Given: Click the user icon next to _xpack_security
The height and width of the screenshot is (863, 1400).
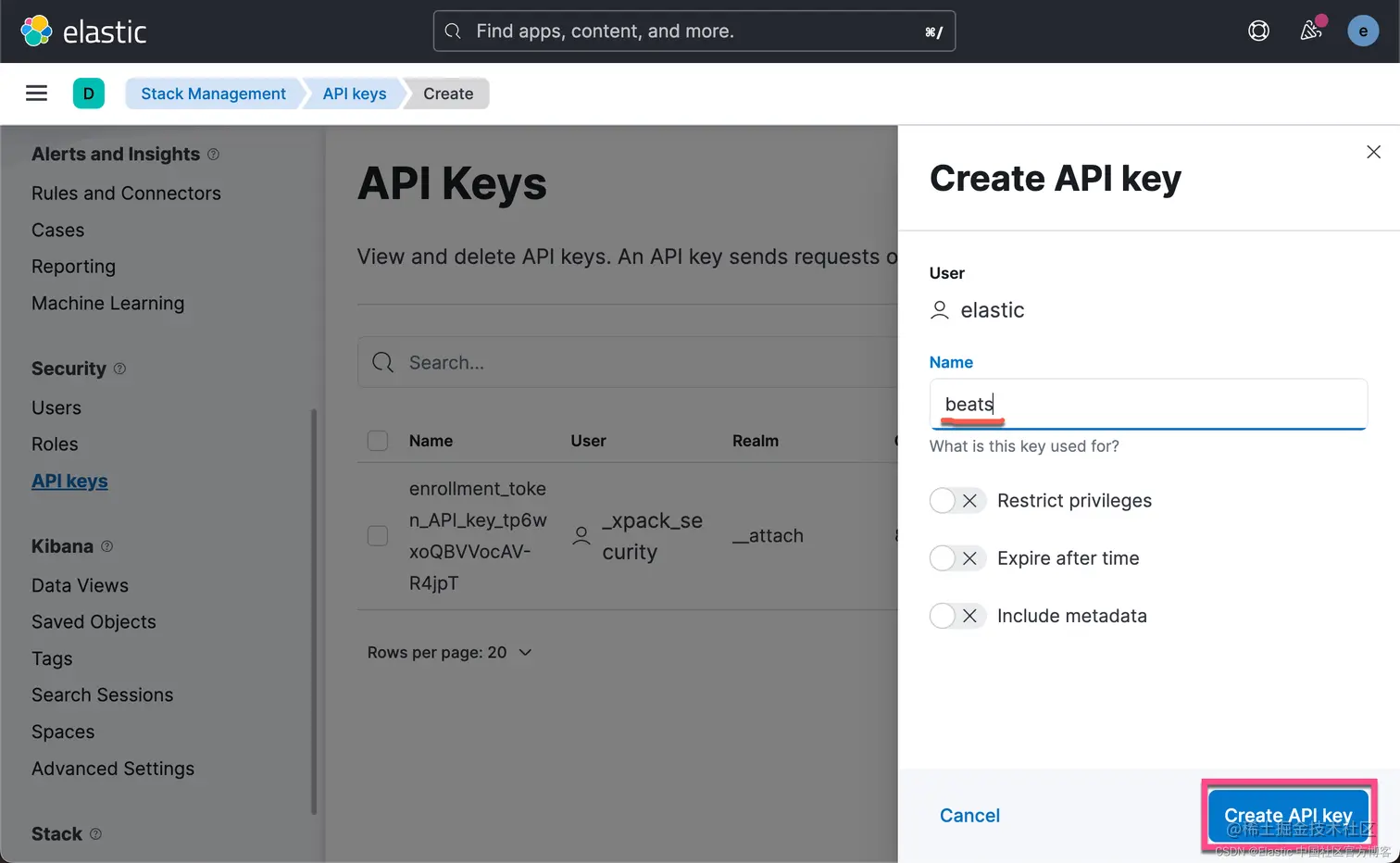Looking at the screenshot, I should click(581, 536).
